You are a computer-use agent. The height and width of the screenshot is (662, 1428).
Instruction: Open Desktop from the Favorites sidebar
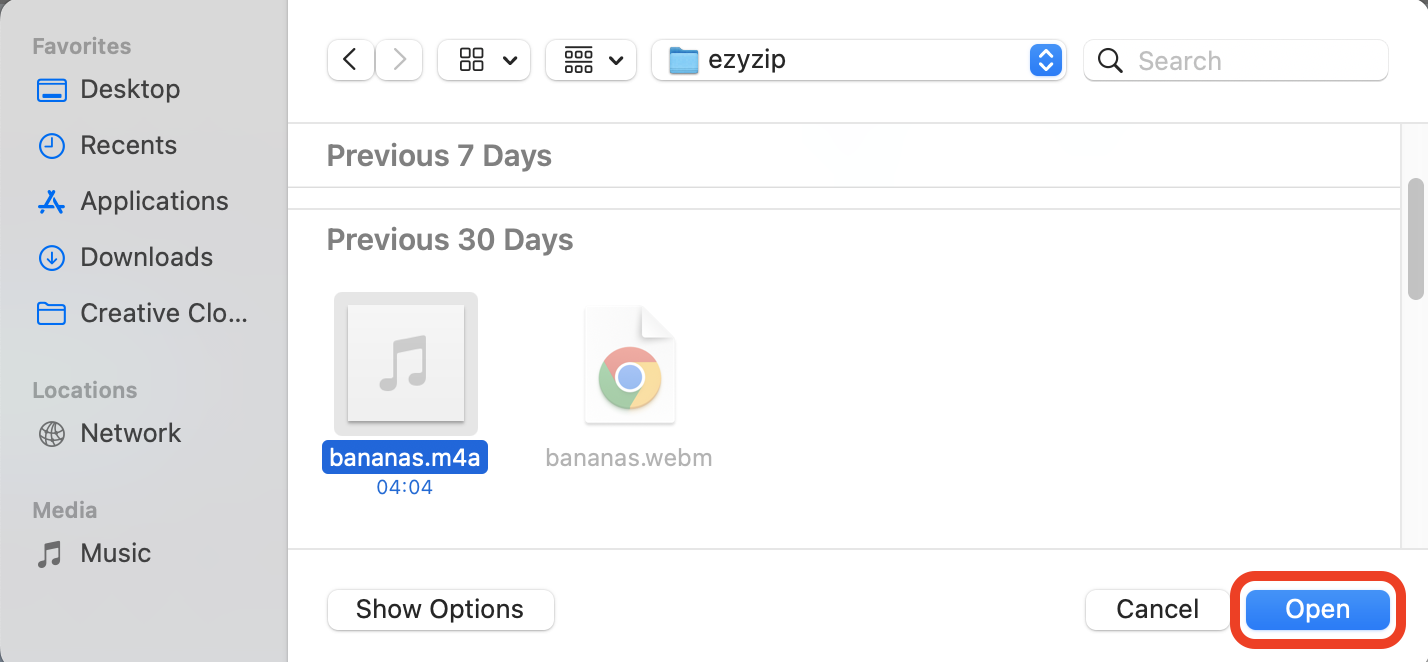(x=130, y=89)
